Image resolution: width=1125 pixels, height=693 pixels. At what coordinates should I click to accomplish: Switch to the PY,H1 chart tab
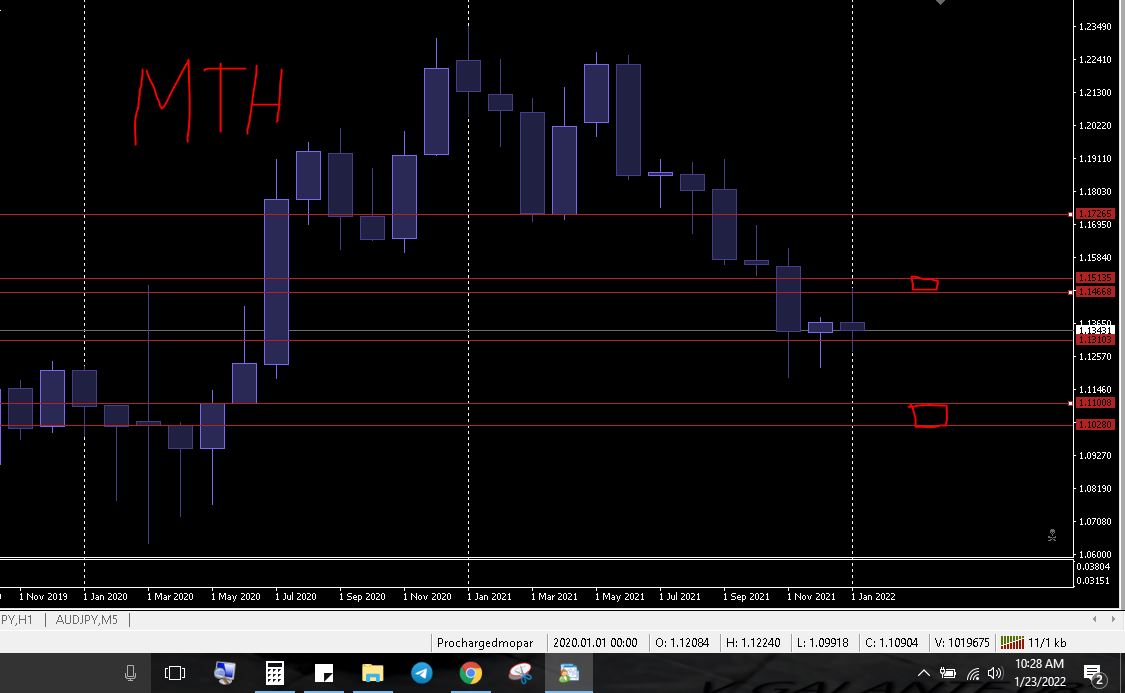(x=17, y=619)
